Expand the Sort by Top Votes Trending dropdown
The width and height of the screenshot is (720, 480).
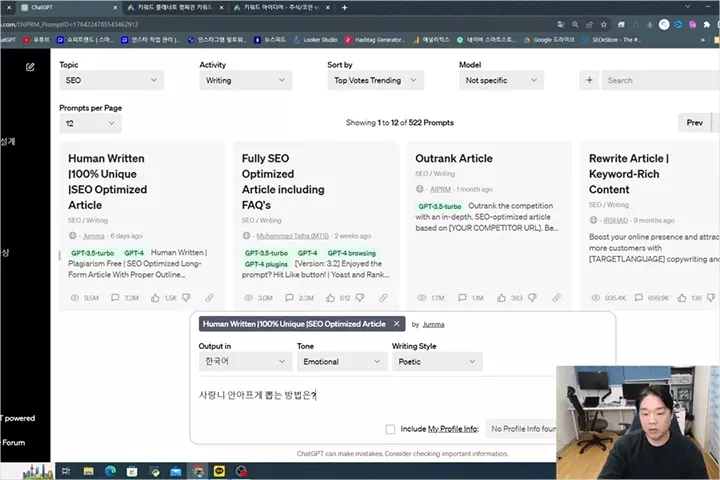(x=376, y=80)
